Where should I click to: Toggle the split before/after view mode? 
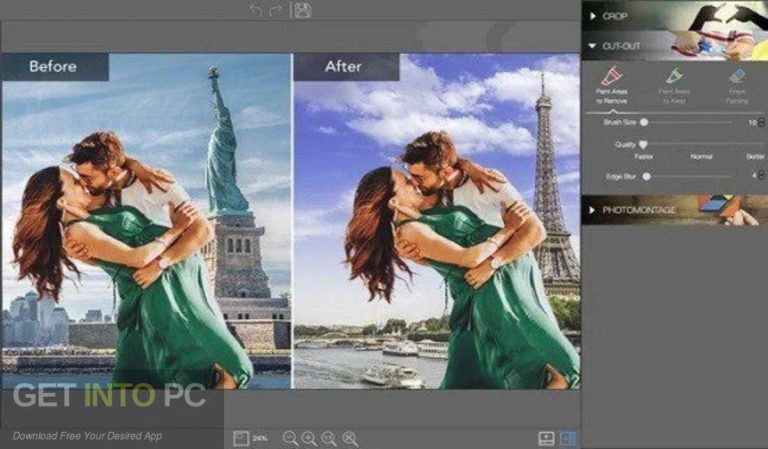[568, 438]
